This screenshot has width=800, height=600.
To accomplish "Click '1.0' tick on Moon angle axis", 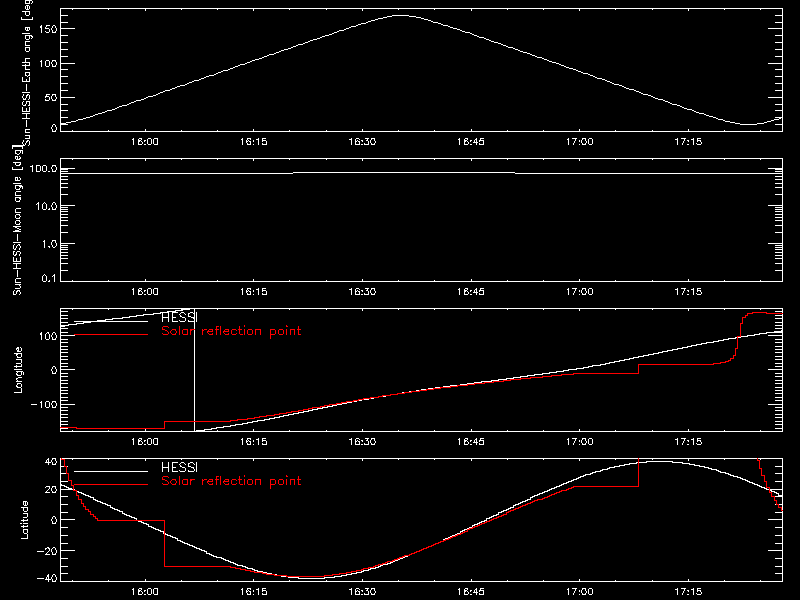I will [49, 244].
